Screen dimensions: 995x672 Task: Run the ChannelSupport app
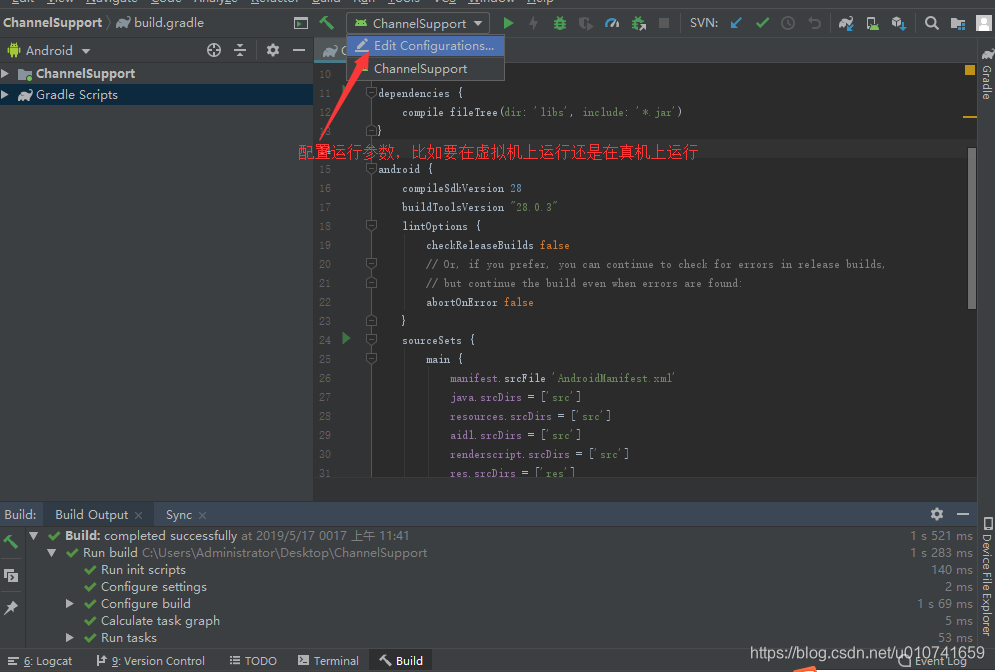tap(507, 22)
